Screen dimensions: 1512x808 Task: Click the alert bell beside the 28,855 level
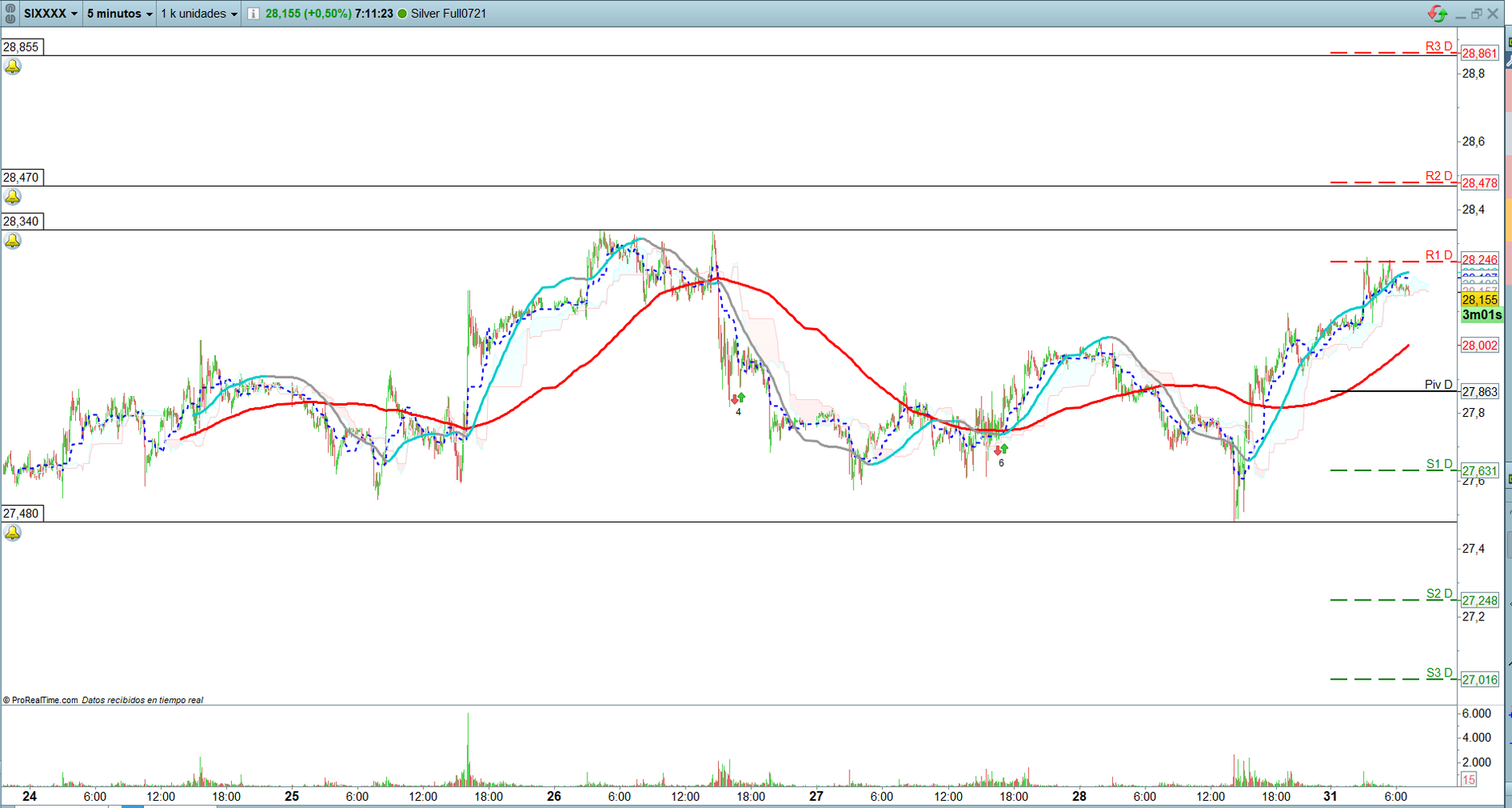coord(12,66)
